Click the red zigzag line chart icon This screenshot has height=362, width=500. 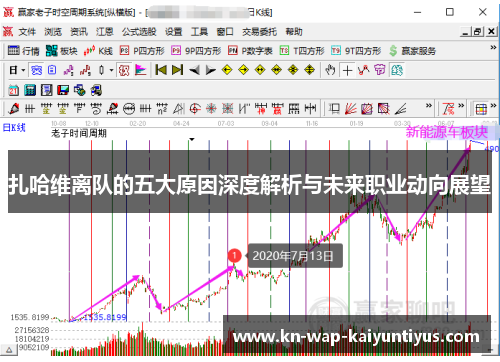[363, 70]
